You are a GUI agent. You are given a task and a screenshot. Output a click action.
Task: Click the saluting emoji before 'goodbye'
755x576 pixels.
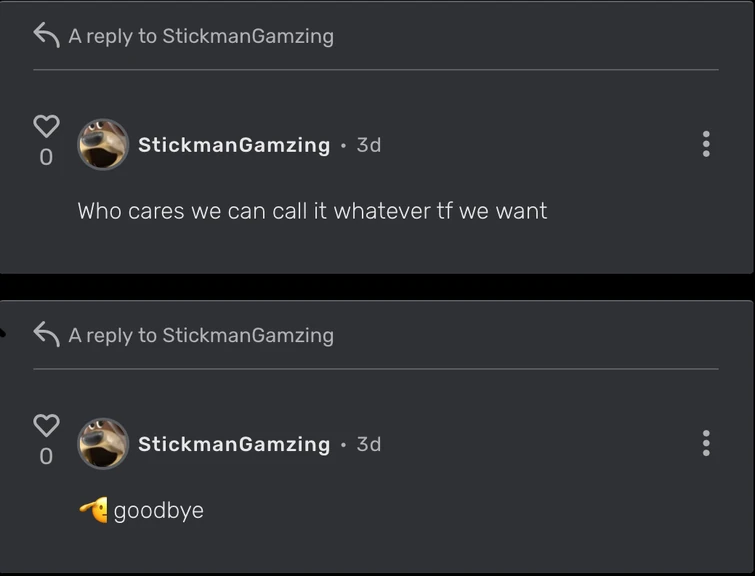click(94, 510)
